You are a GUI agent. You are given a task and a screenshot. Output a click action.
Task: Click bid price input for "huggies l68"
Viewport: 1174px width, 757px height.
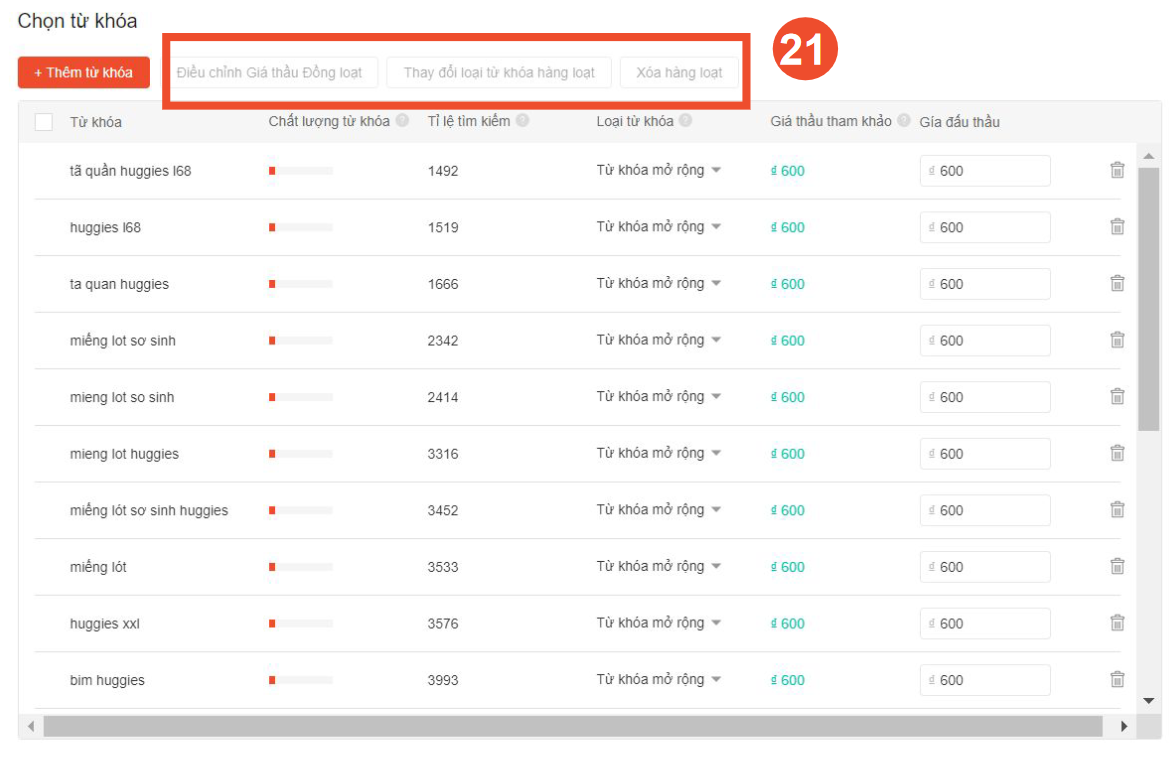(x=984, y=227)
